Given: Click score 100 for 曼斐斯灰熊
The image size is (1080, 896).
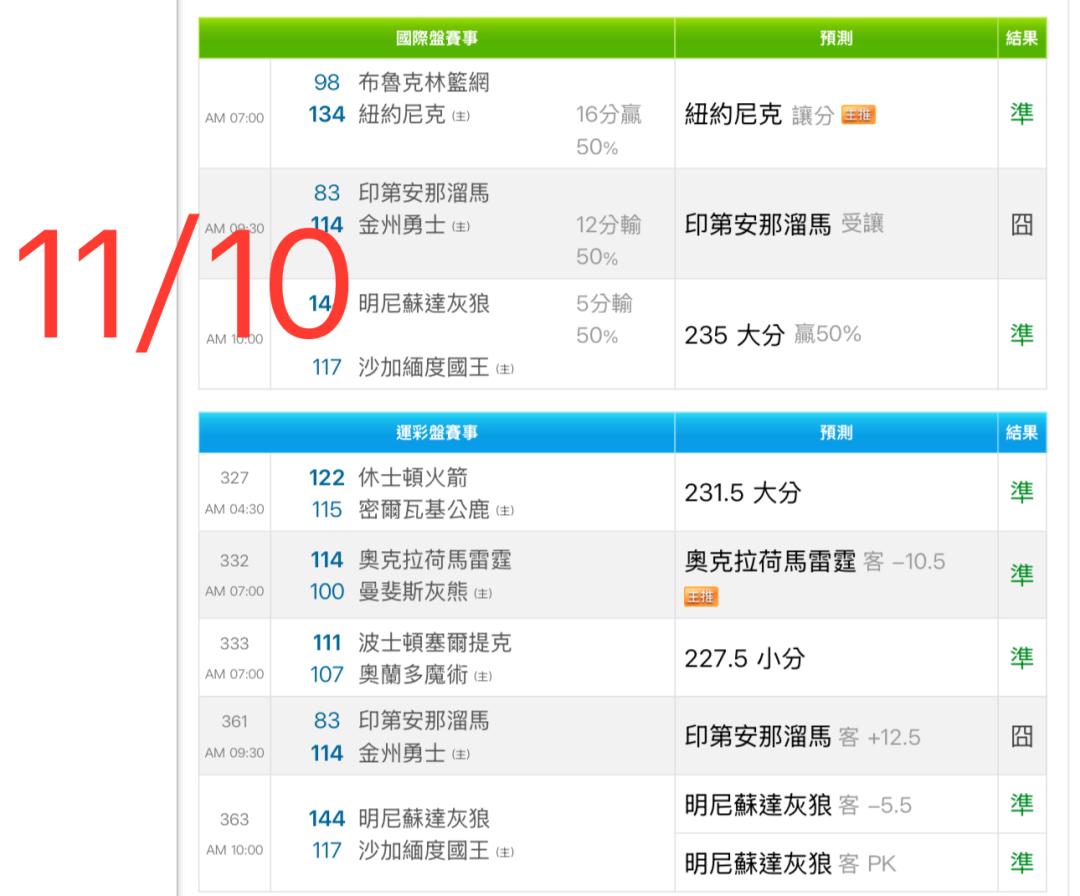Looking at the screenshot, I should point(326,592).
